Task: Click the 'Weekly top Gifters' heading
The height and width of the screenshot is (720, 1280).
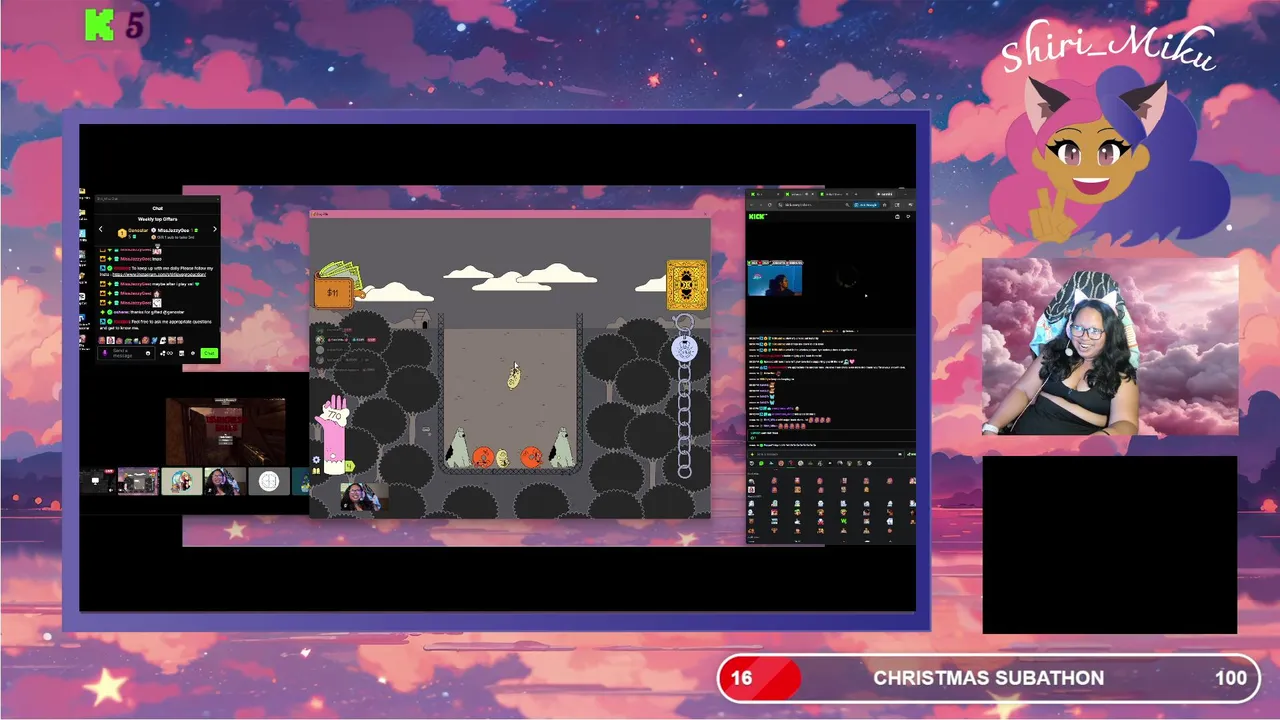Action: 158,219
